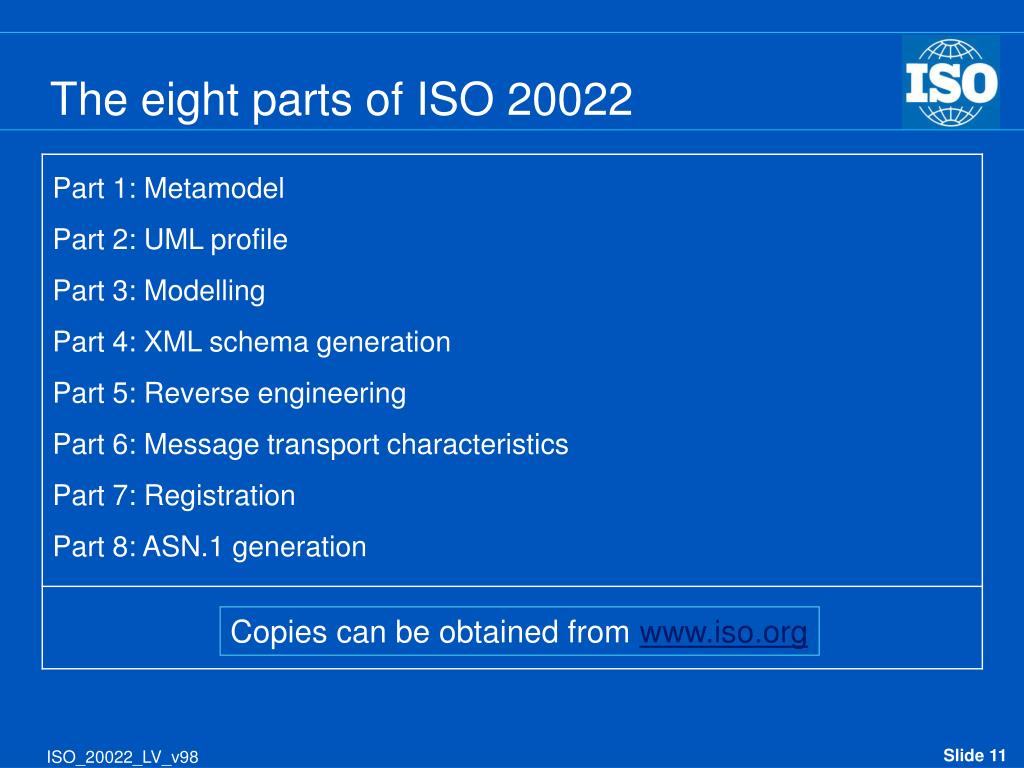Viewport: 1024px width, 768px height.
Task: Click the 'Slide 11' footer number
Action: pyautogui.click(x=974, y=755)
